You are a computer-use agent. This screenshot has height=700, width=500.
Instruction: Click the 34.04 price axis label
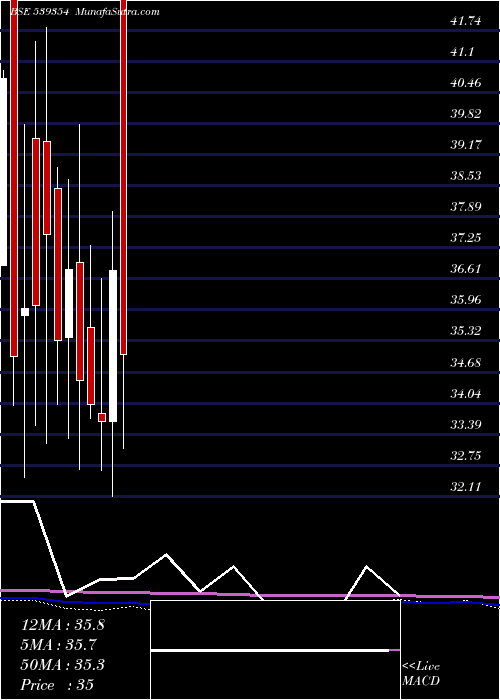(466, 393)
